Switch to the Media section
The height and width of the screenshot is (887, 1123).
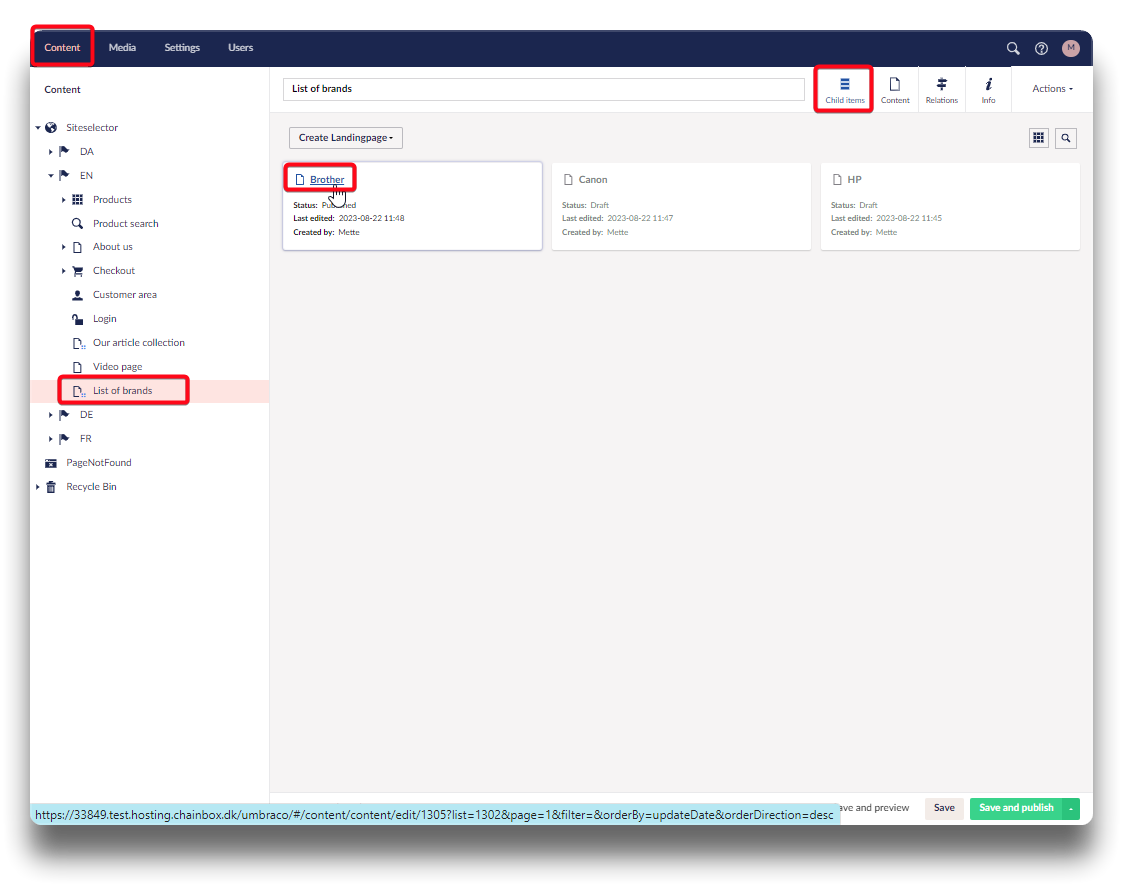(122, 48)
